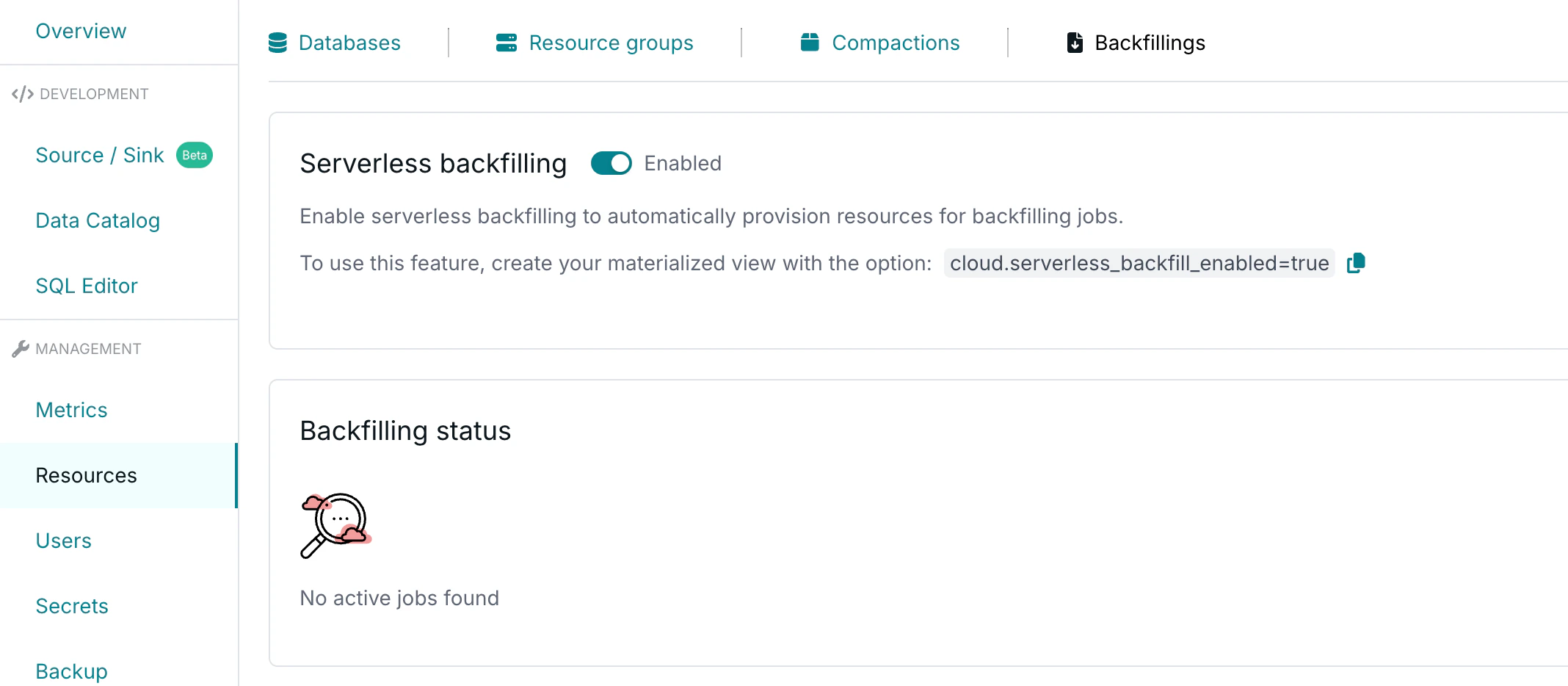Click the Compactions box icon
The height and width of the screenshot is (686, 1568).
[x=810, y=43]
